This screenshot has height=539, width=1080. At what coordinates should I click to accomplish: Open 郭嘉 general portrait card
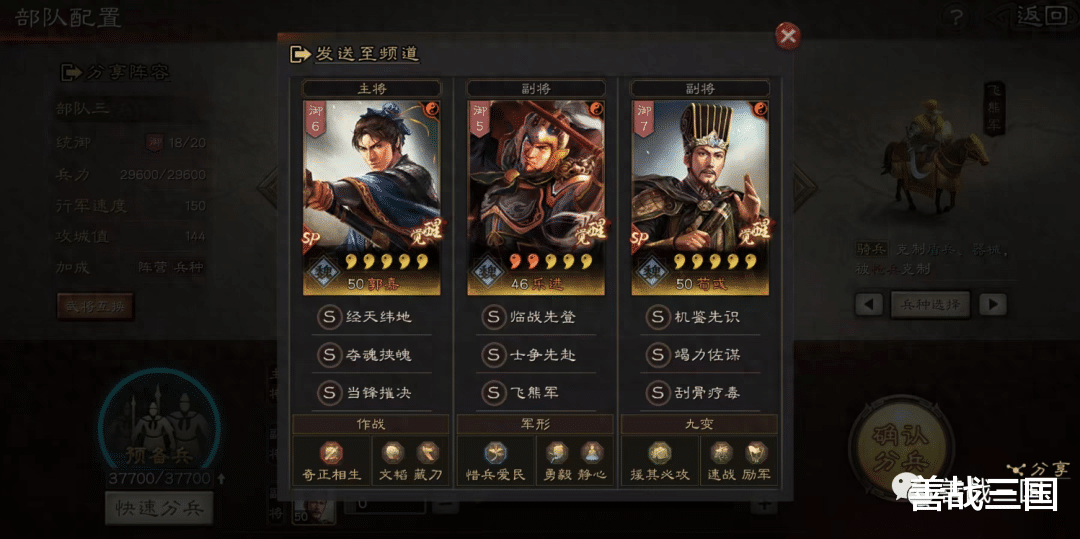[x=372, y=198]
